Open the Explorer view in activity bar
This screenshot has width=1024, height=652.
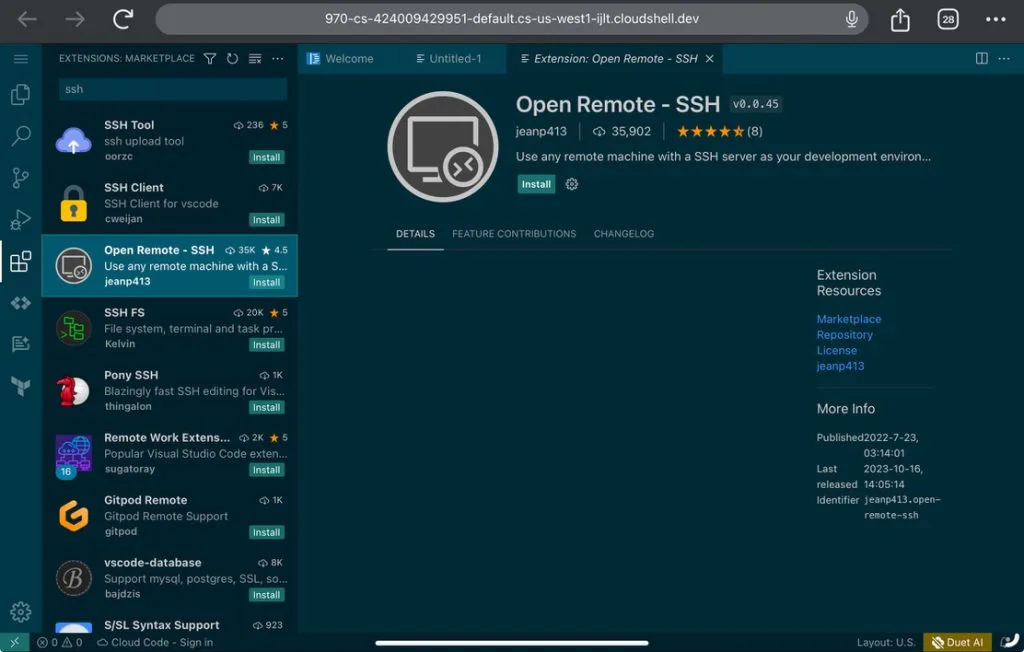[x=20, y=94]
